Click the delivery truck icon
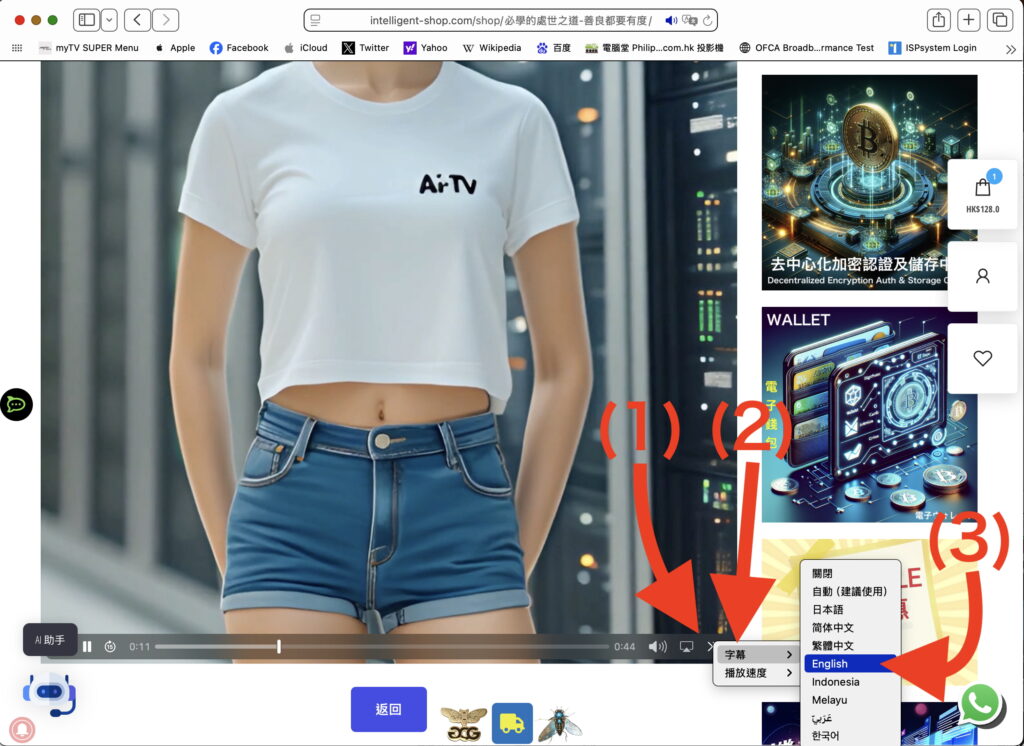Screen dimensions: 1024x746 pyautogui.click(x=512, y=723)
